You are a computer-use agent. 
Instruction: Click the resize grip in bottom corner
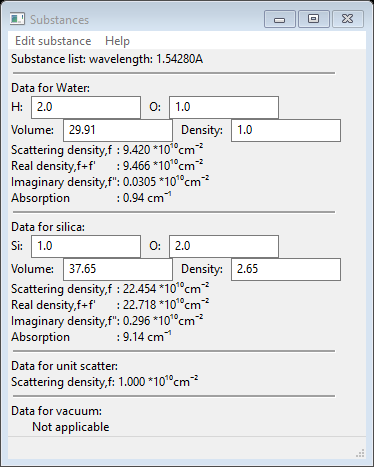coord(360,453)
